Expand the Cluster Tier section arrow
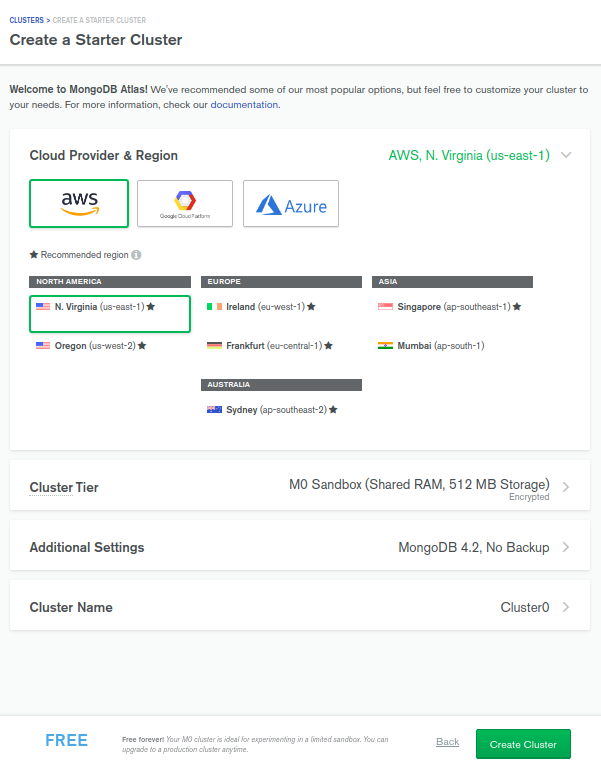Image resolution: width=601 pixels, height=770 pixels. point(566,487)
